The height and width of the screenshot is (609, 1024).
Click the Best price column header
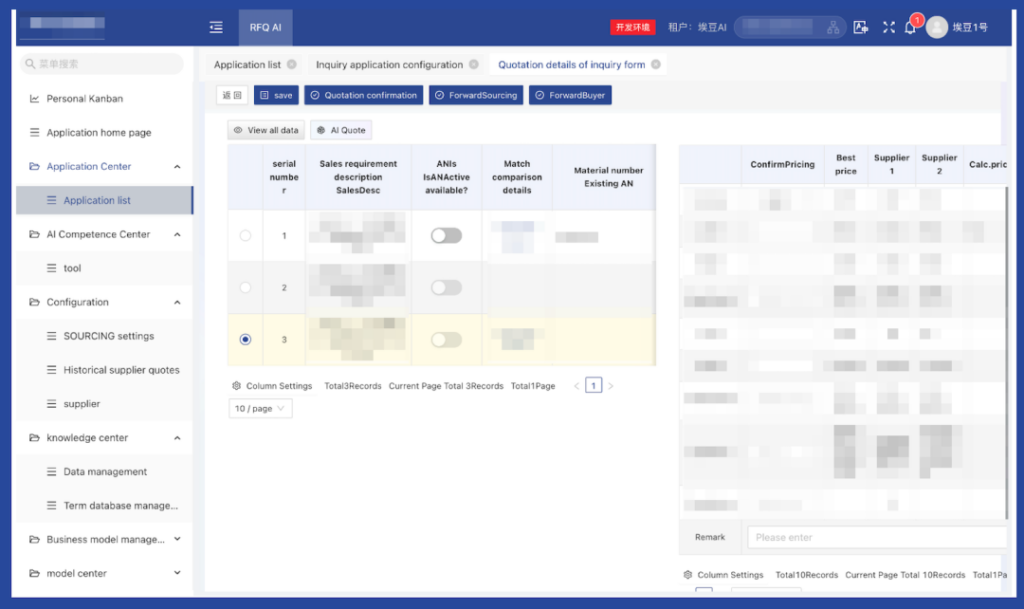click(845, 164)
